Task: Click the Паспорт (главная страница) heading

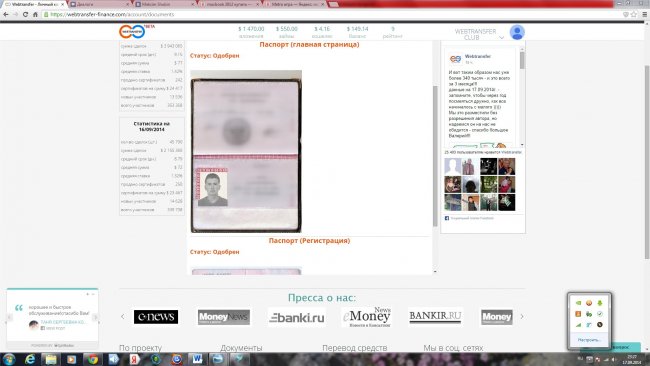Action: click(309, 44)
